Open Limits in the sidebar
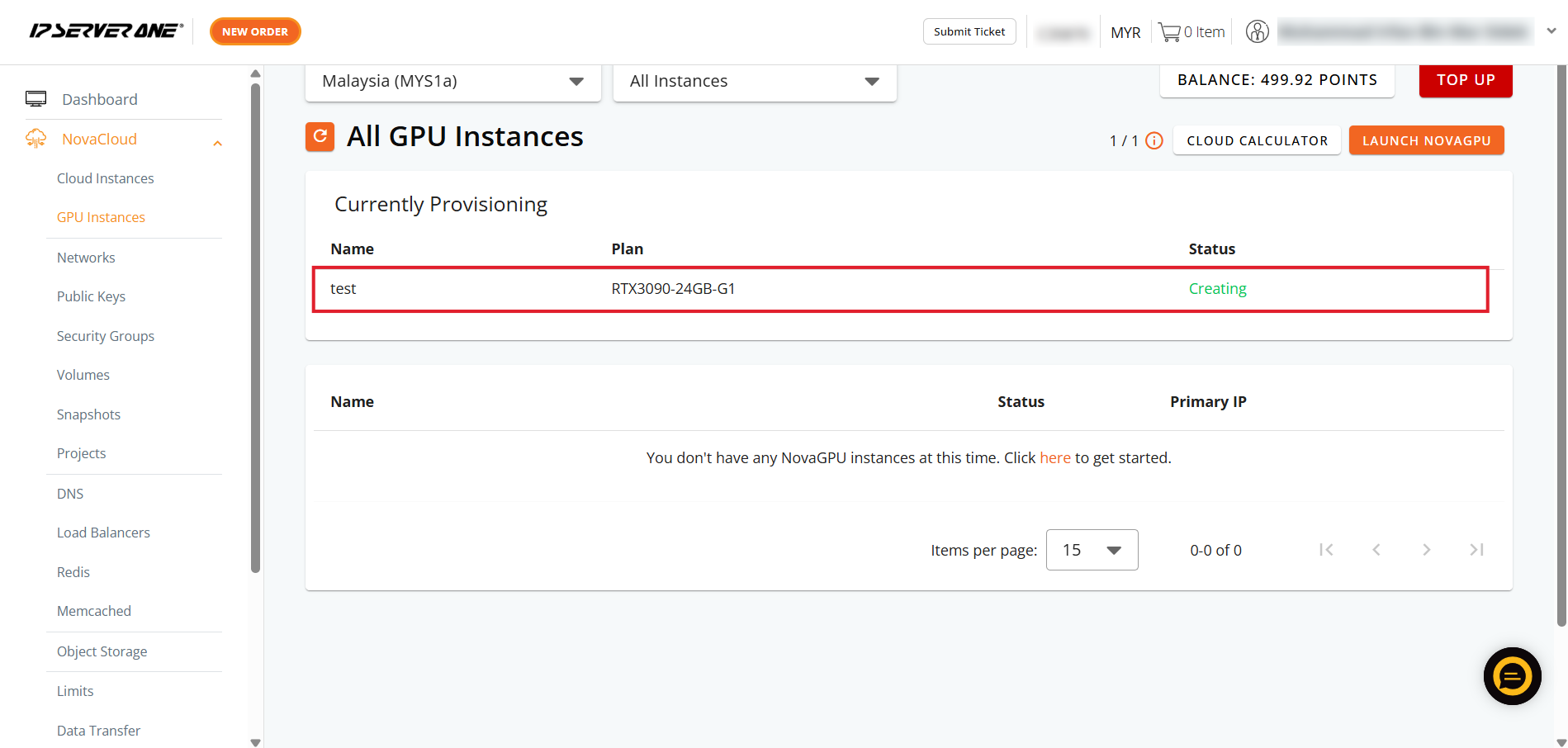This screenshot has width=1568, height=748. [x=74, y=691]
